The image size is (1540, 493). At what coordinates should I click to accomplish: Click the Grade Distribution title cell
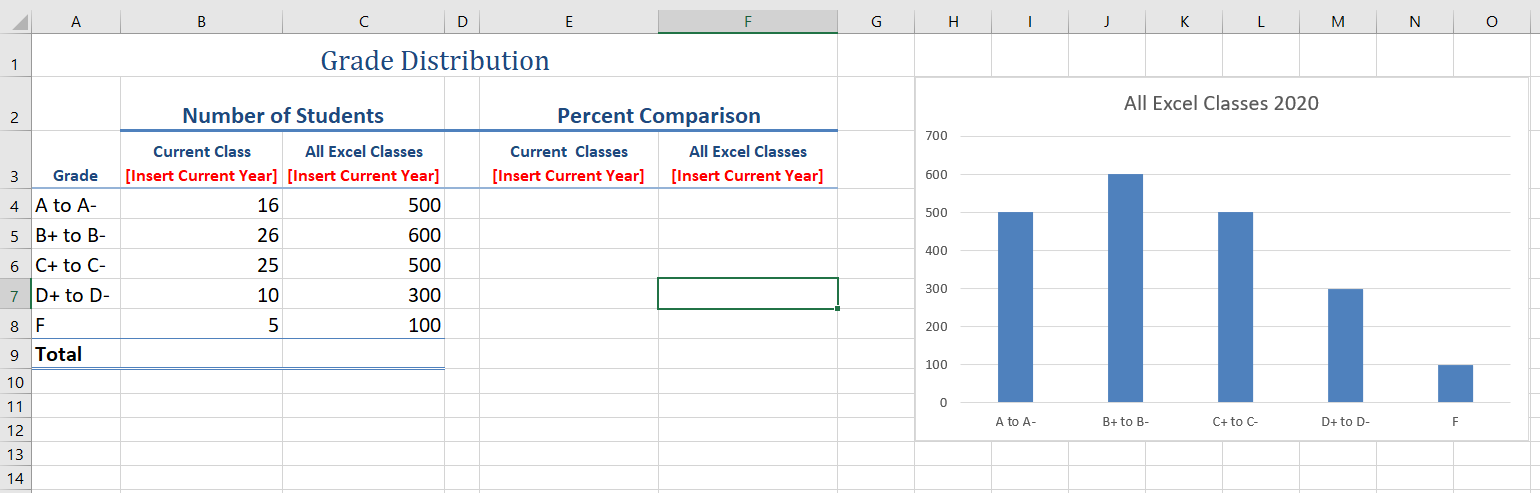pos(434,61)
